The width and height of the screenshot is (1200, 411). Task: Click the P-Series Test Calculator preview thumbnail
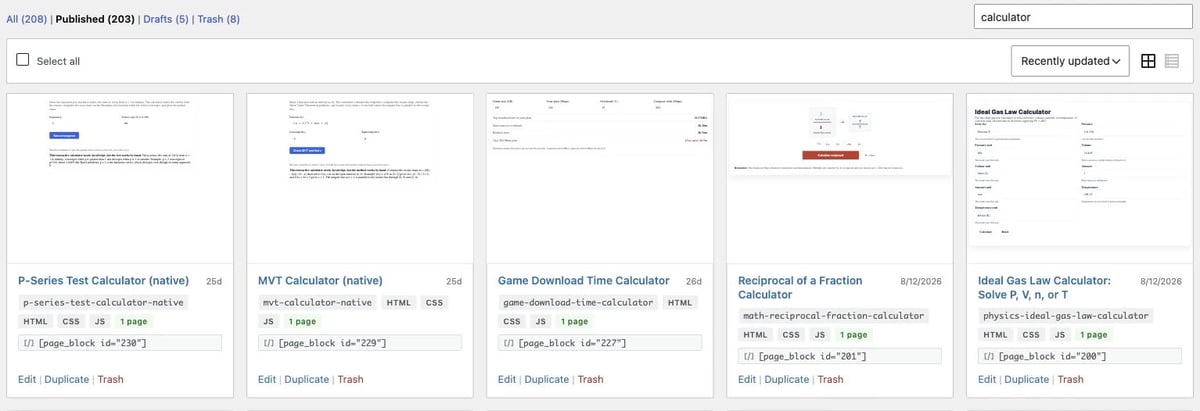[121, 177]
